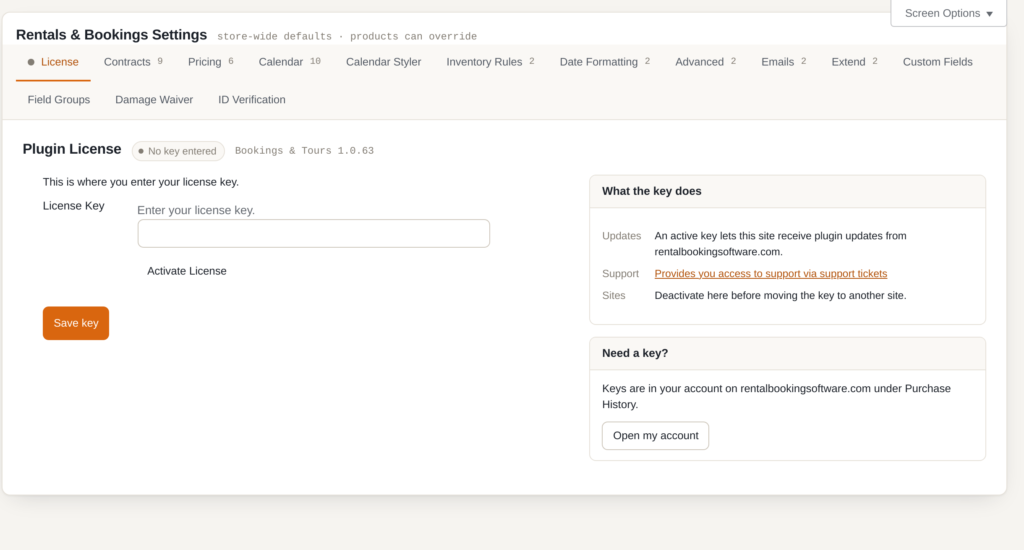Go to the Calendar tab

pyautogui.click(x=289, y=62)
